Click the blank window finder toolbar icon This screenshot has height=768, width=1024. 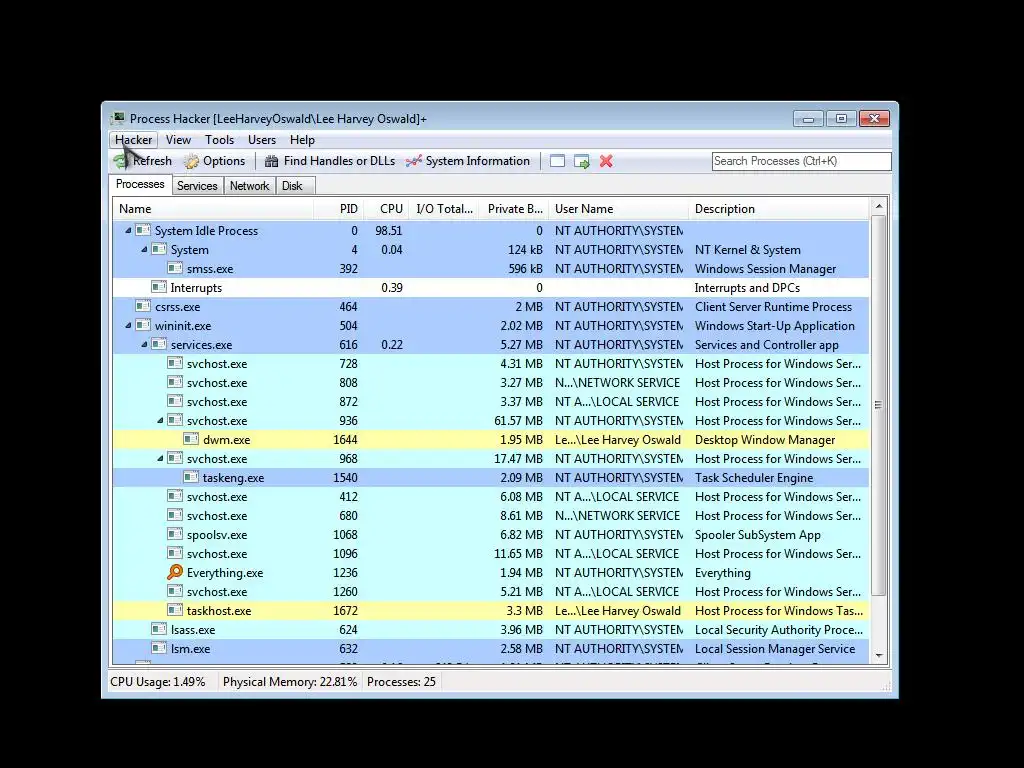[557, 161]
